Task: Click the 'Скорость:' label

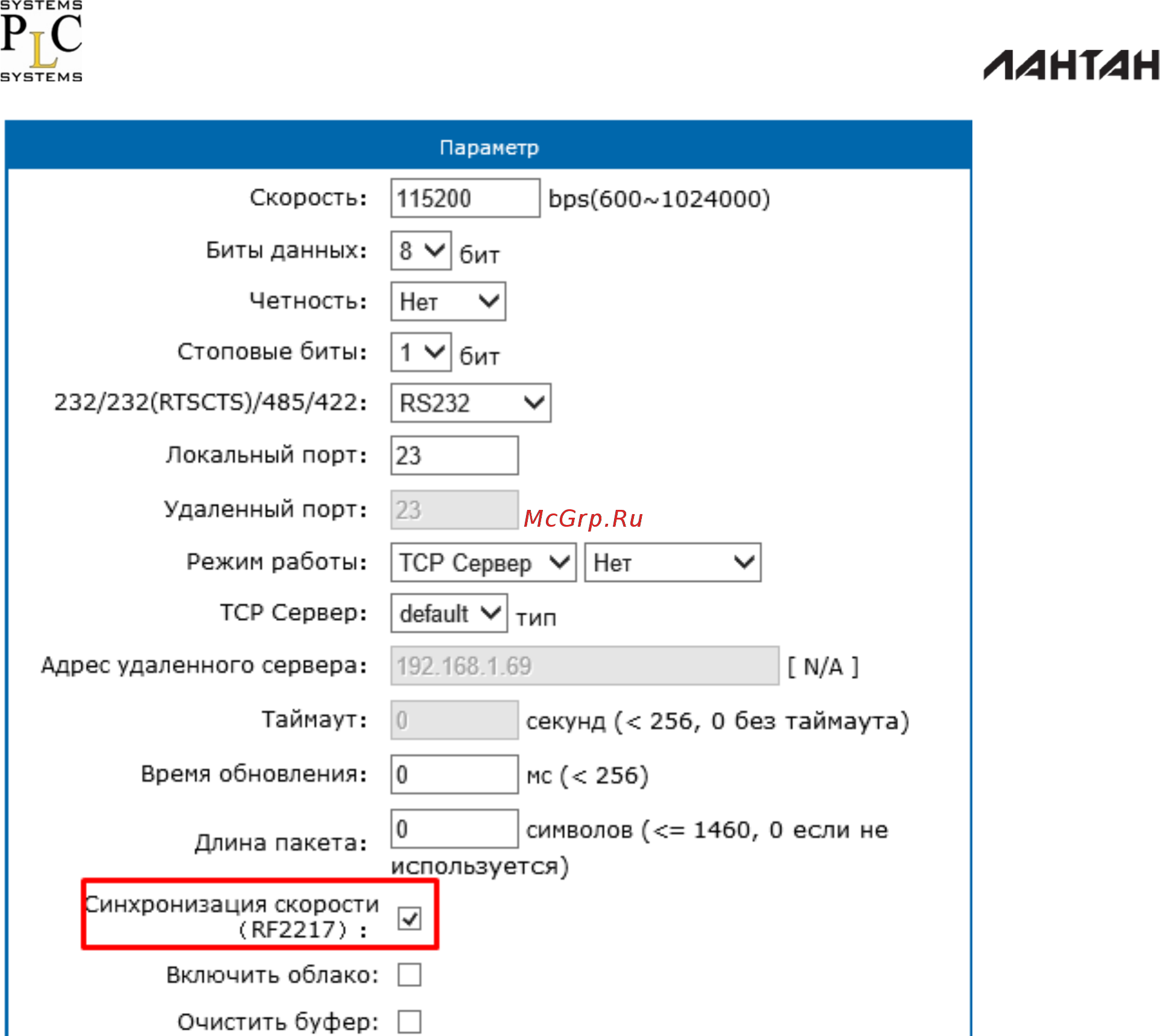Action: (308, 197)
